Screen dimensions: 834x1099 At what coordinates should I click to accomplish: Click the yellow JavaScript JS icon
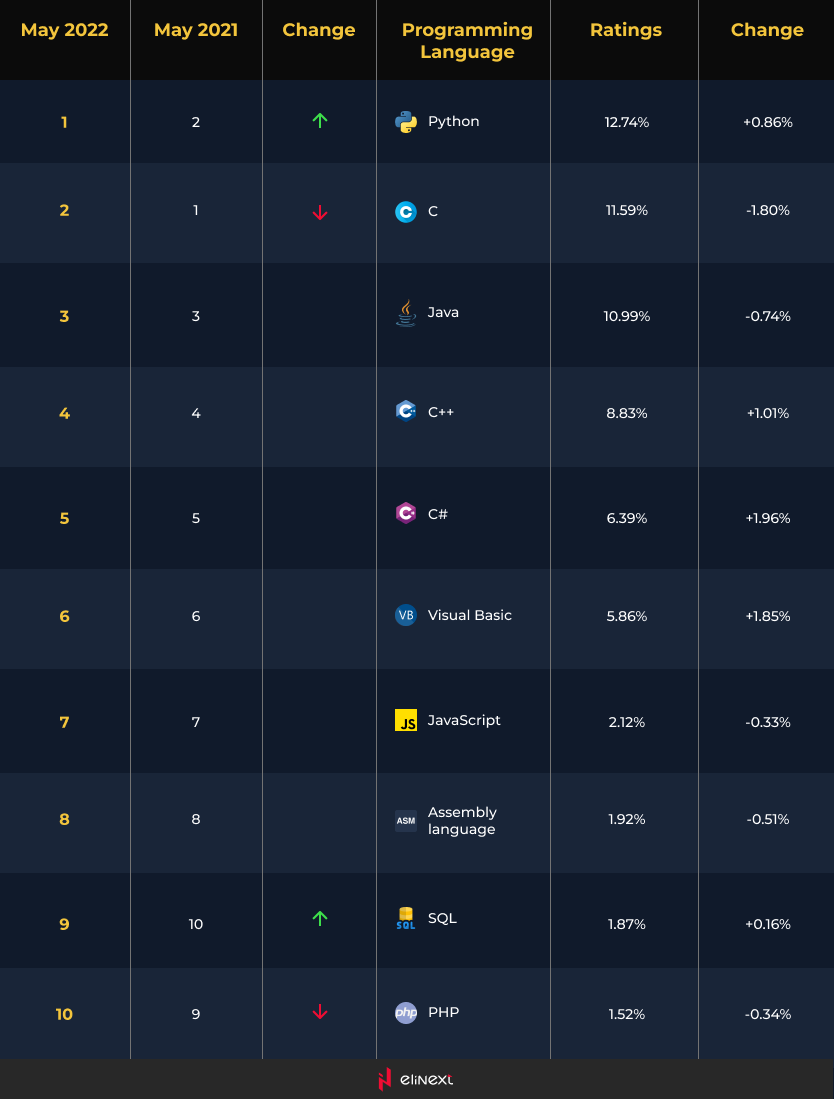coord(406,720)
